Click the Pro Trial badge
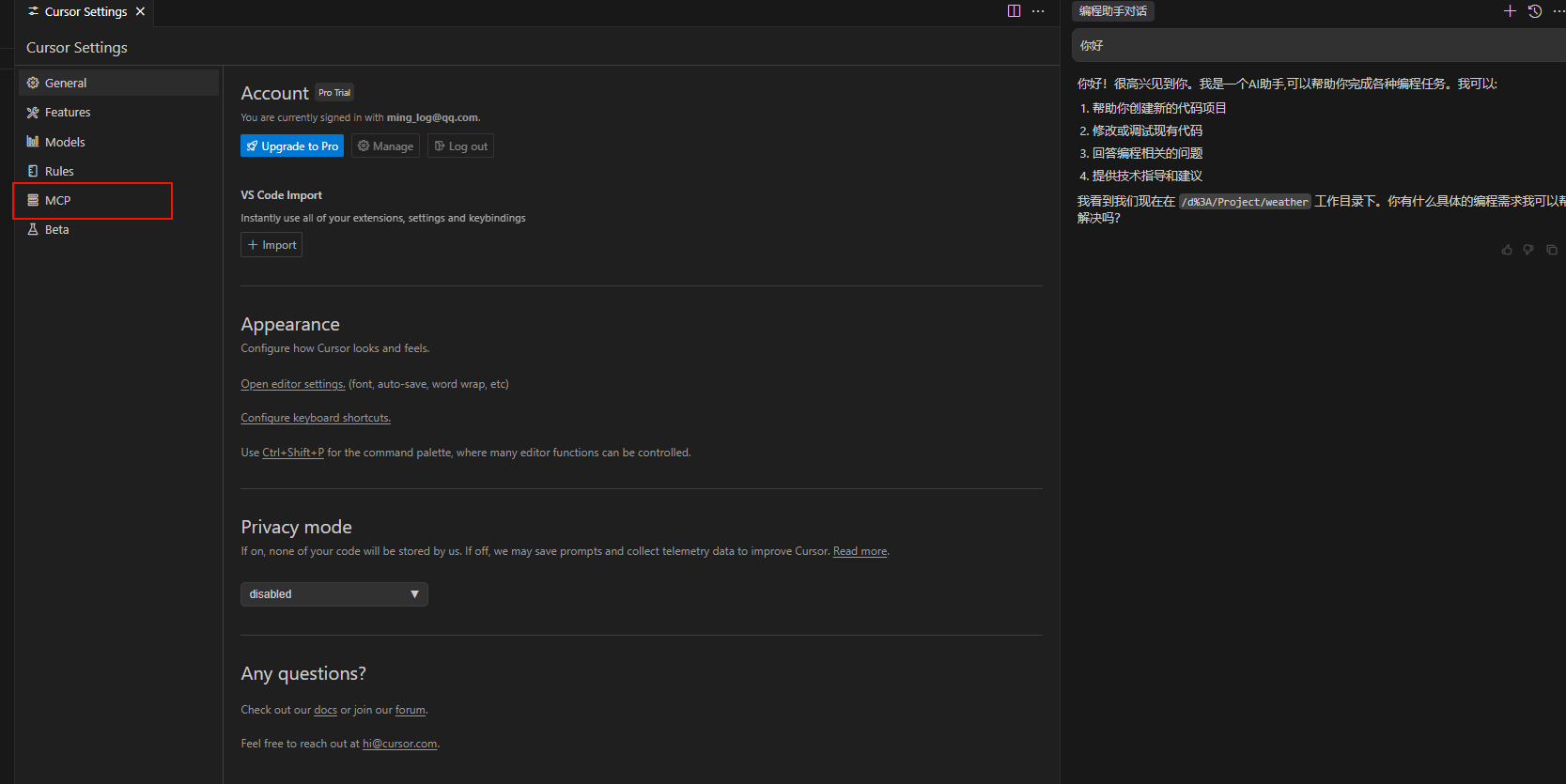Screen dimensions: 1566x784 tap(334, 92)
